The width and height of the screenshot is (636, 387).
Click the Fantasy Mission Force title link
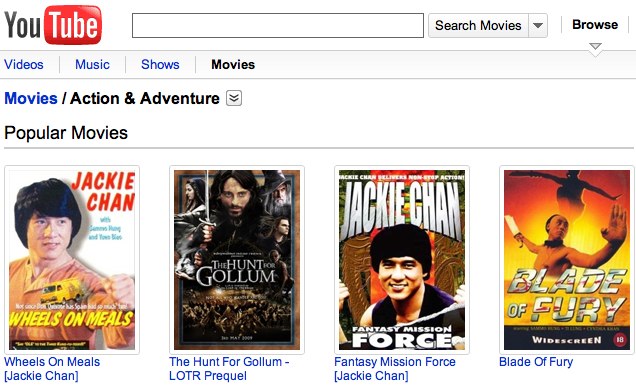pos(395,369)
